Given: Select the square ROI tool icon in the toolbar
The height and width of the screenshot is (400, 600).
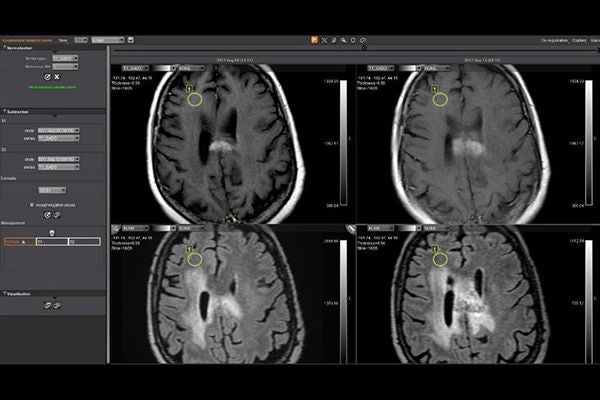Looking at the screenshot, I should point(353,40).
